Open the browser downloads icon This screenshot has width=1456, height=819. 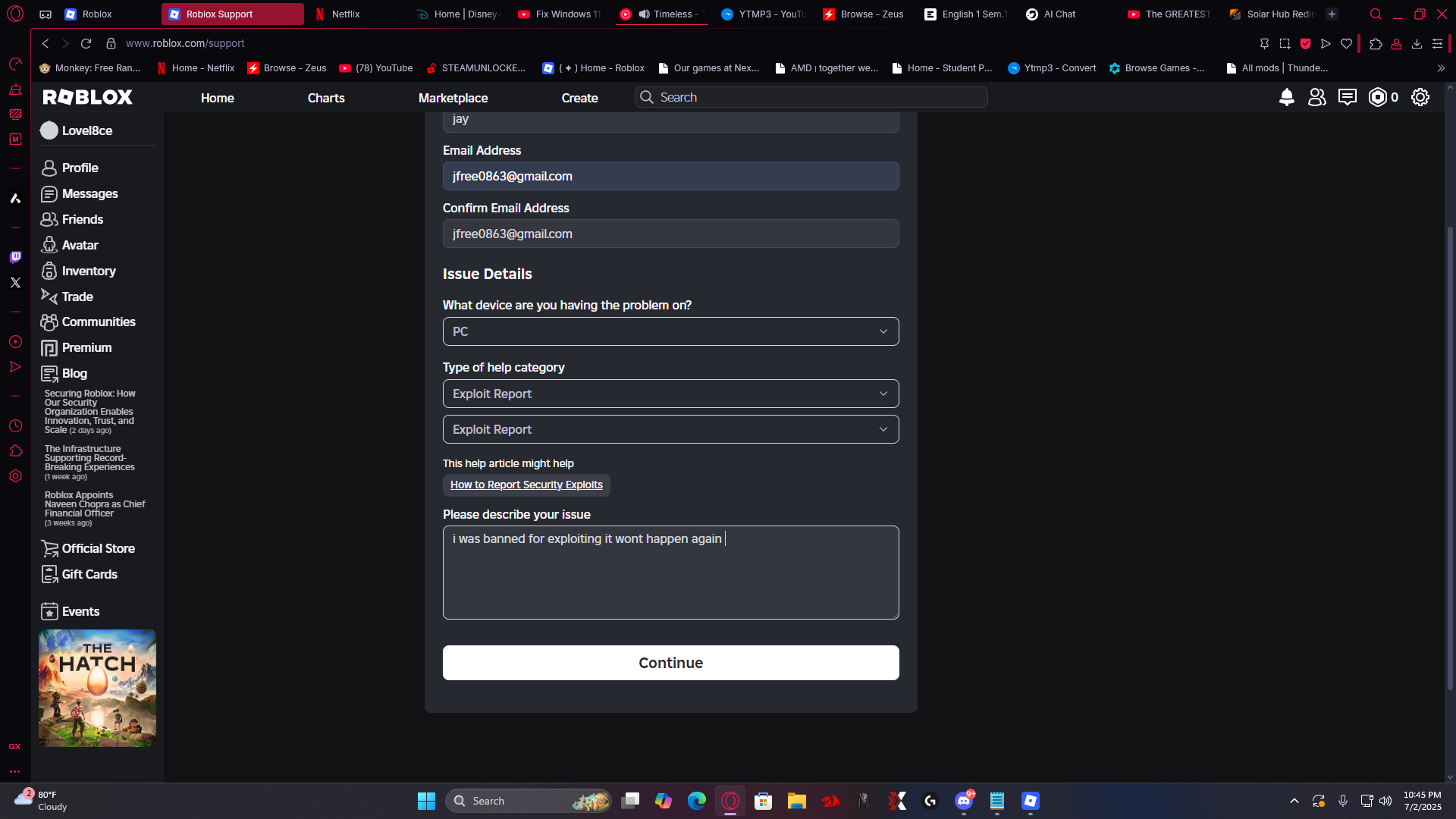pyautogui.click(x=1417, y=43)
